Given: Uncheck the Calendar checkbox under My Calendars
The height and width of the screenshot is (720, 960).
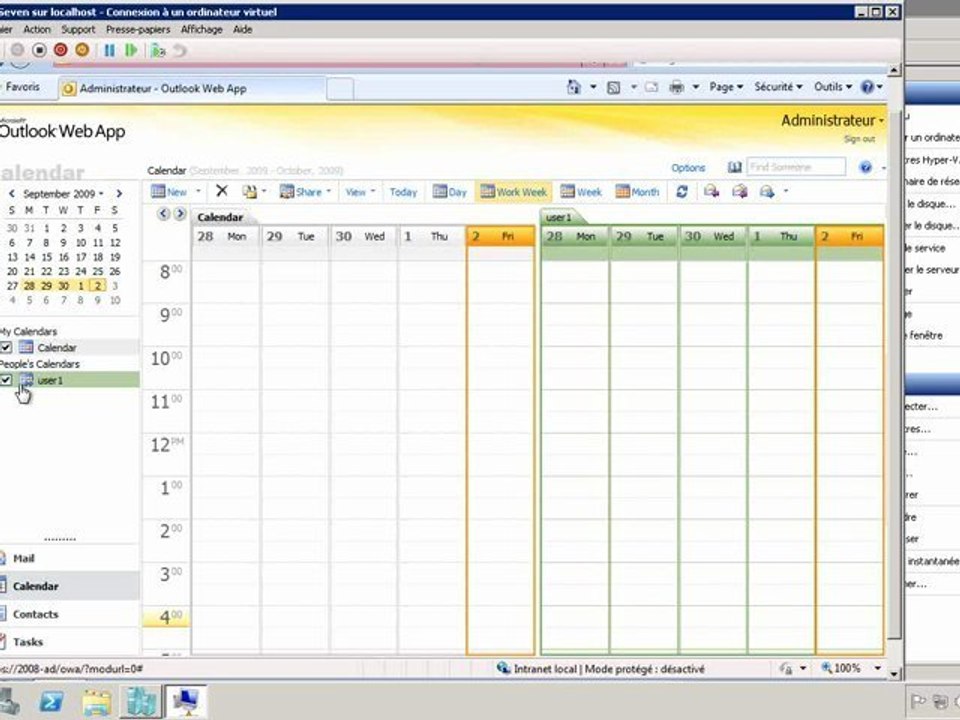Looking at the screenshot, I should pos(6,347).
